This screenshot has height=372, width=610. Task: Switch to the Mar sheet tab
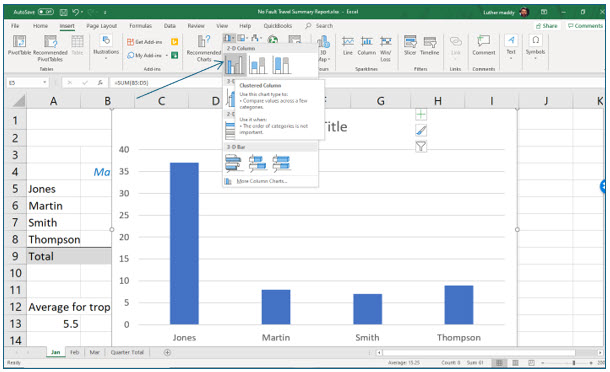tap(95, 353)
